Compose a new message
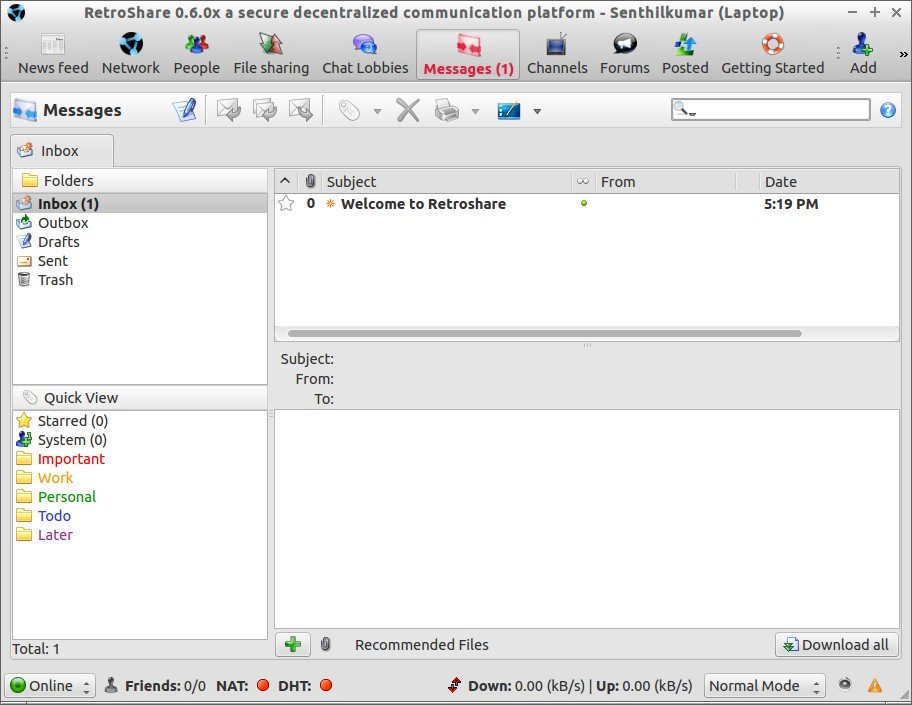The height and width of the screenshot is (705, 912). click(x=185, y=109)
